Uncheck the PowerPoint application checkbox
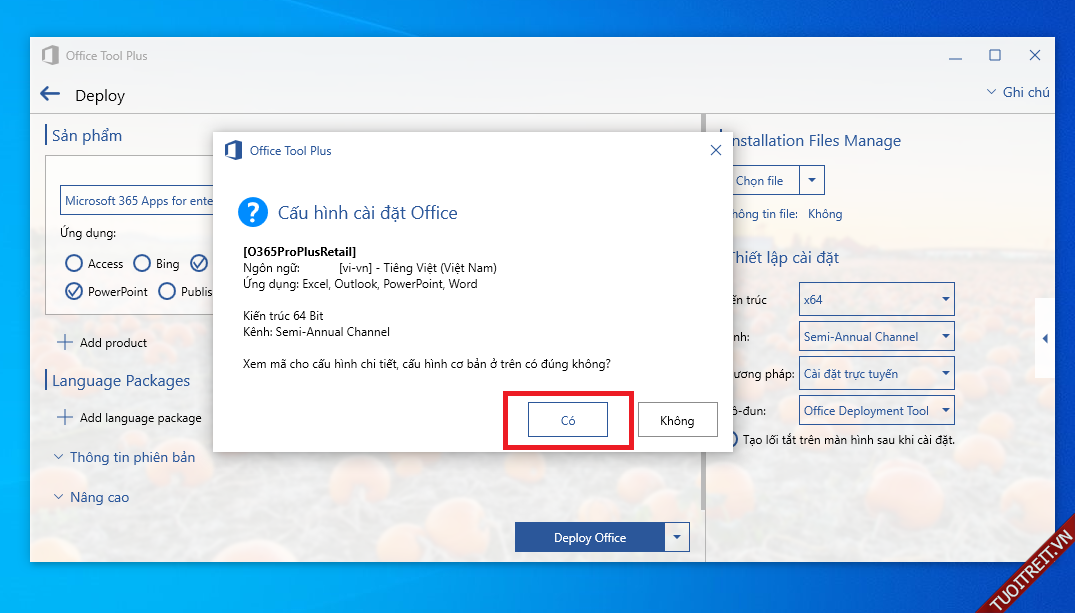 [73, 292]
